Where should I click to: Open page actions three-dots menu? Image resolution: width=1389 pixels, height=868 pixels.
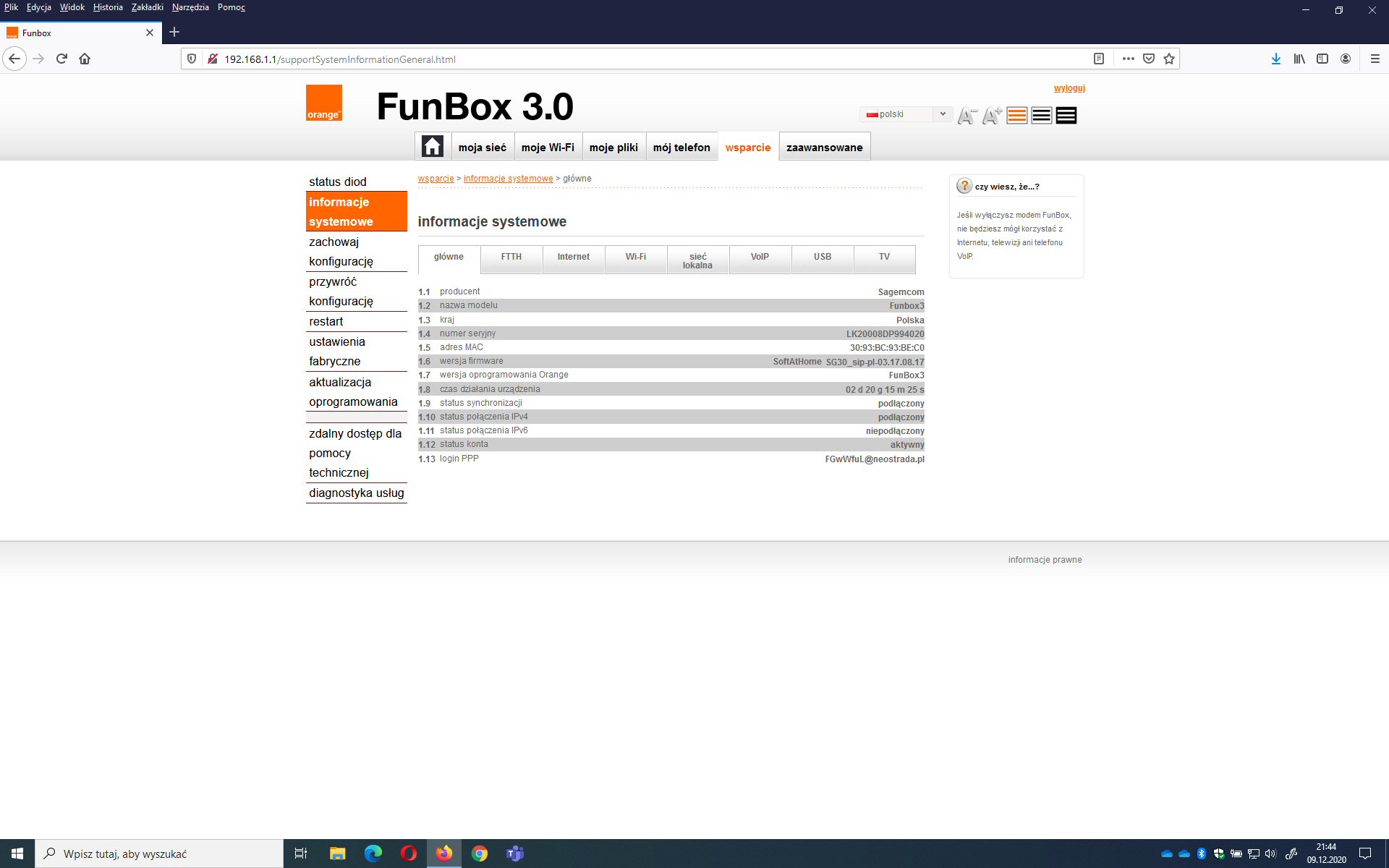pyautogui.click(x=1128, y=59)
